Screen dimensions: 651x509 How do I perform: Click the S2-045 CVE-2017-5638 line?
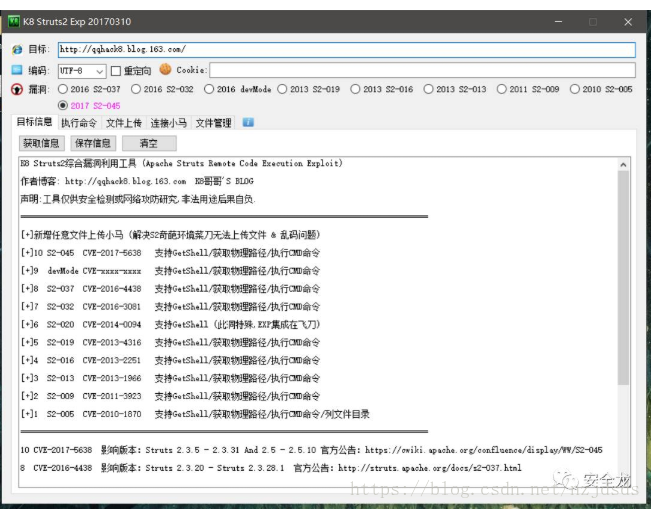[x=170, y=253]
